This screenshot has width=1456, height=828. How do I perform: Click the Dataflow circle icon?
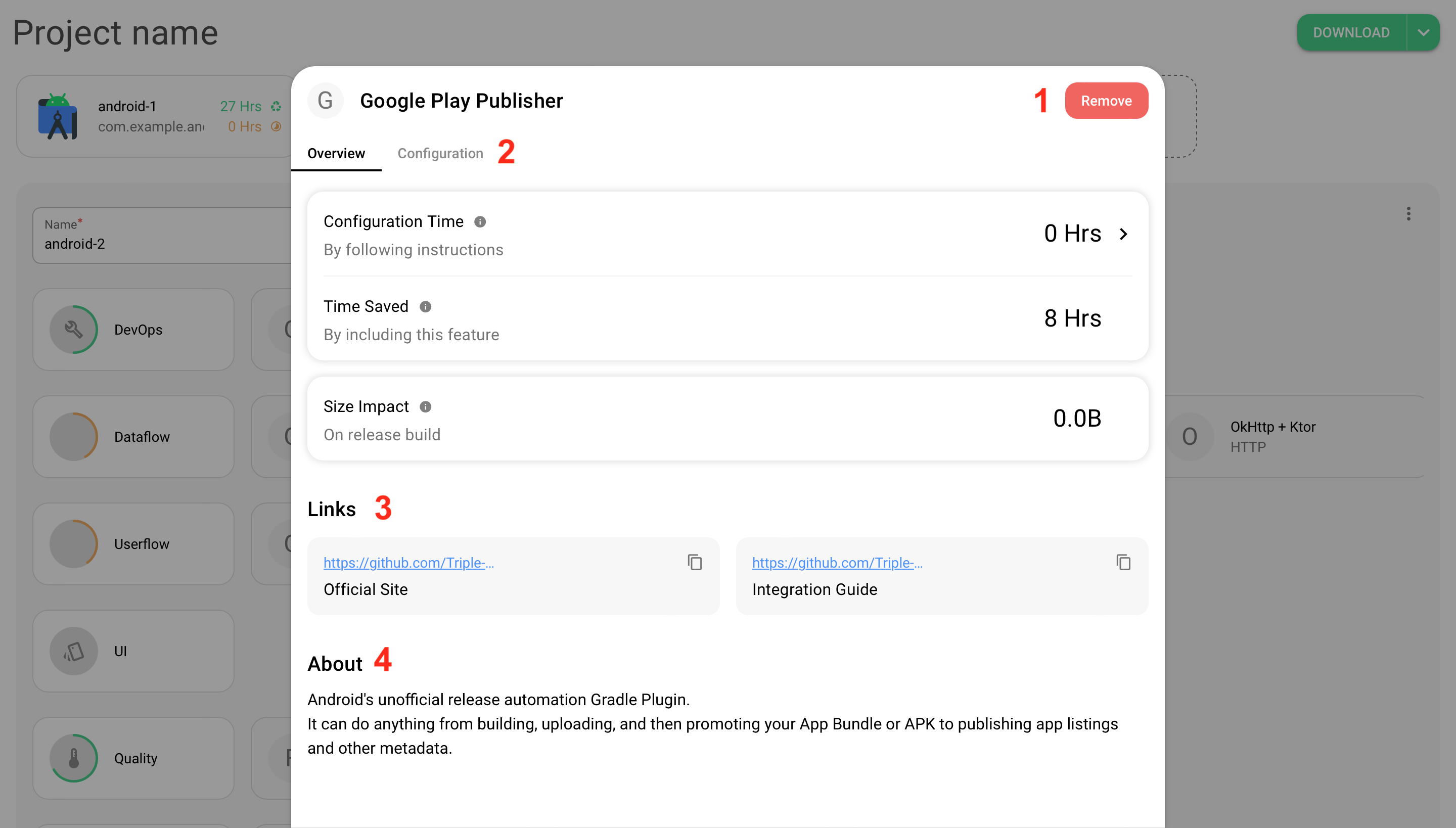pyautogui.click(x=74, y=437)
